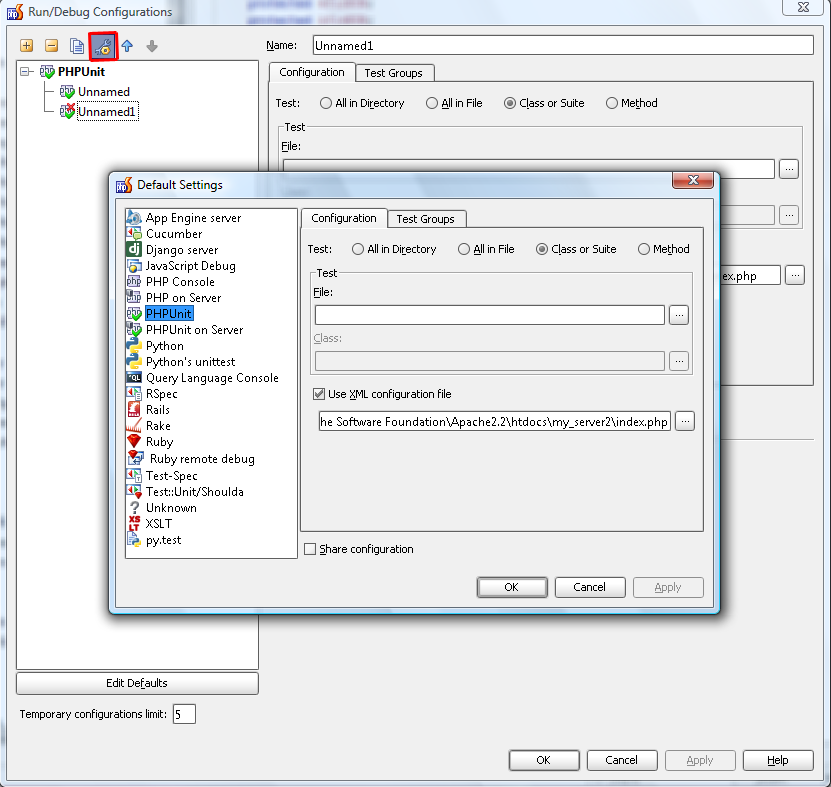Select Test-Spec icon
Image resolution: width=831 pixels, height=787 pixels.
click(x=134, y=475)
